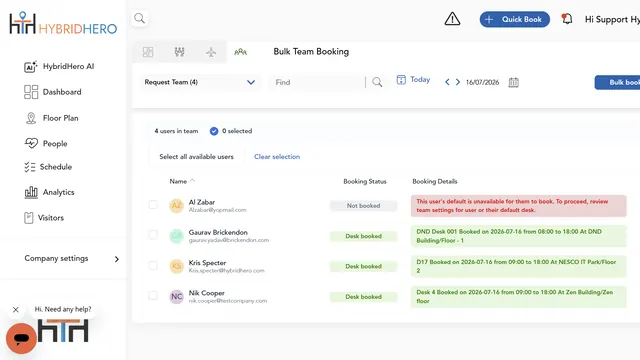Click the Visitors badge icon
The width and height of the screenshot is (640, 360).
coord(29,218)
